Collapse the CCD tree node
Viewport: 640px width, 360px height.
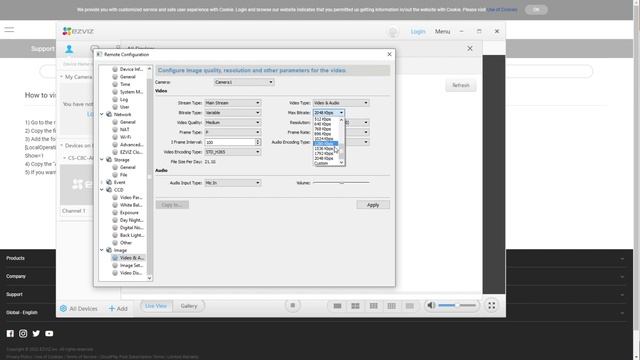pyautogui.click(x=102, y=190)
